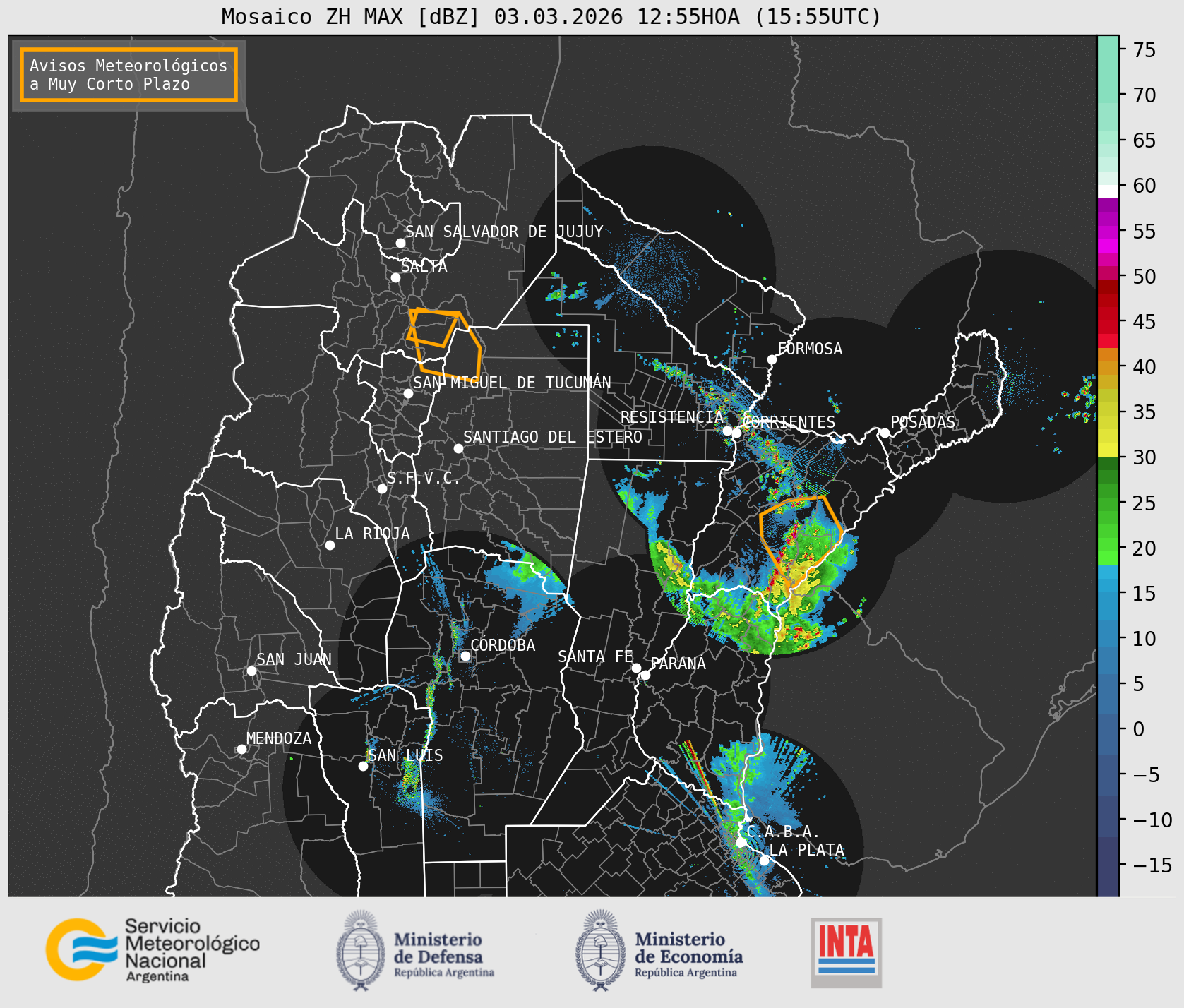Click the SALTA city marker dot
The image size is (1184, 1008).
[x=396, y=277]
